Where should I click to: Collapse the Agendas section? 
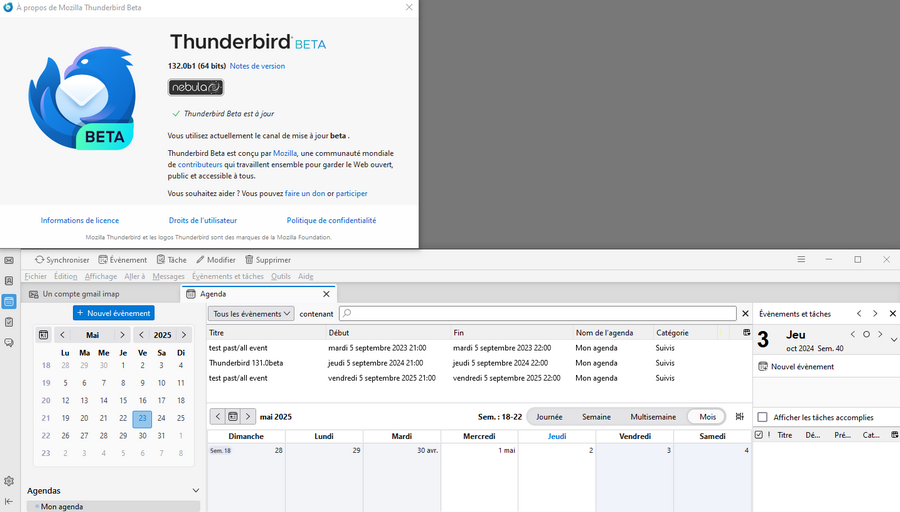coord(196,490)
